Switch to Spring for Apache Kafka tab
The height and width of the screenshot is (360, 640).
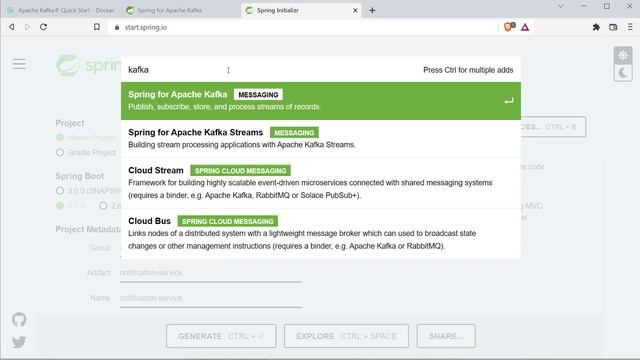coord(180,11)
